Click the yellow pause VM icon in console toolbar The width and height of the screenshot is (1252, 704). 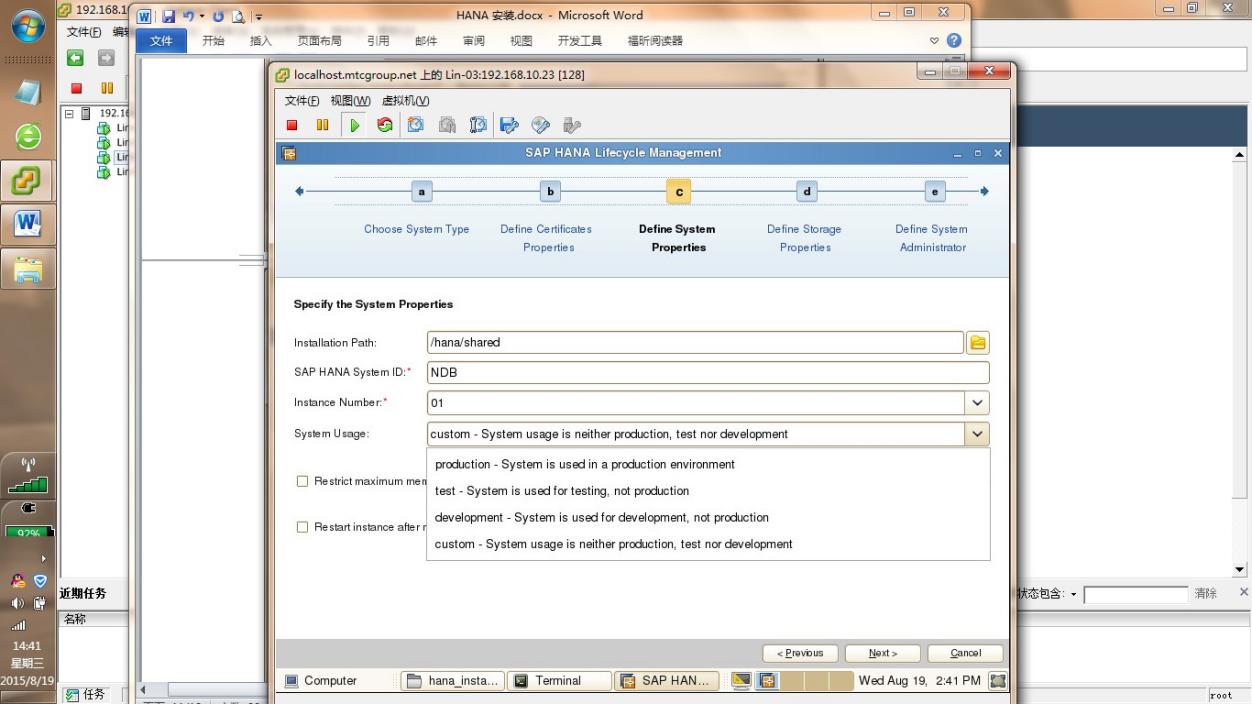(x=322, y=125)
